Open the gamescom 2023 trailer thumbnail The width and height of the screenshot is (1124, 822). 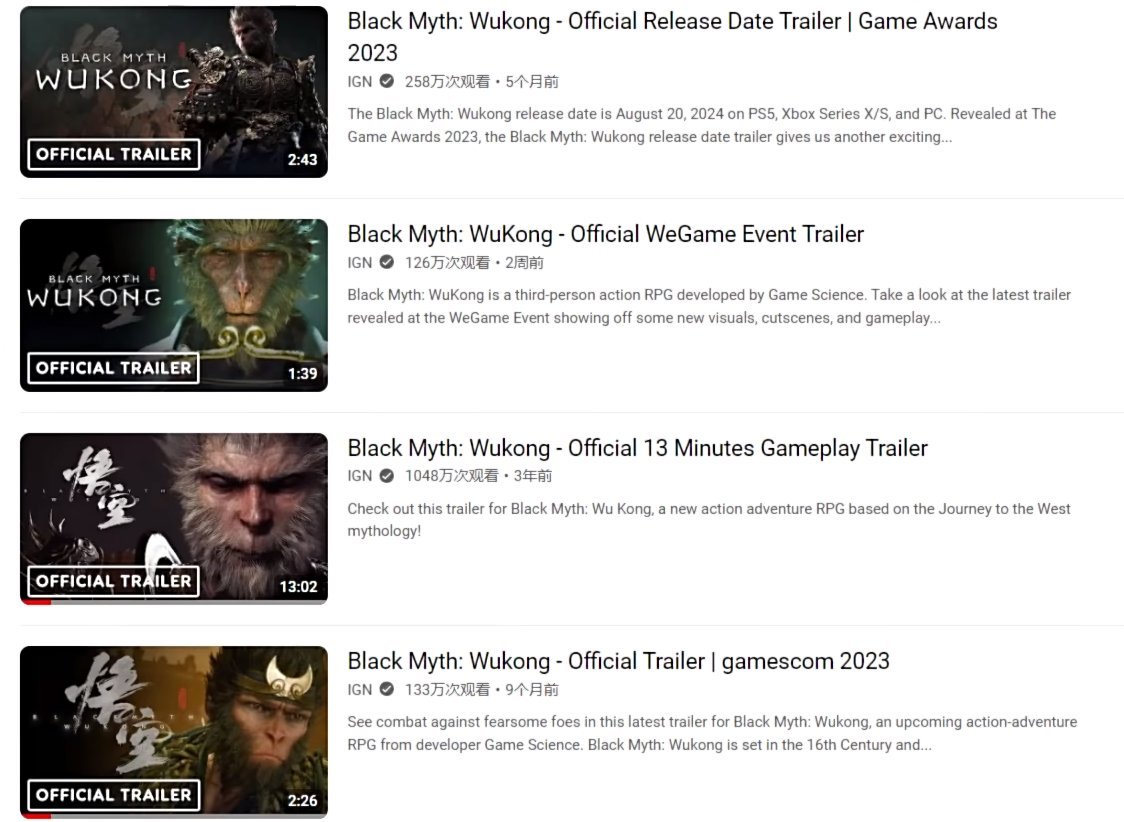coord(173,732)
